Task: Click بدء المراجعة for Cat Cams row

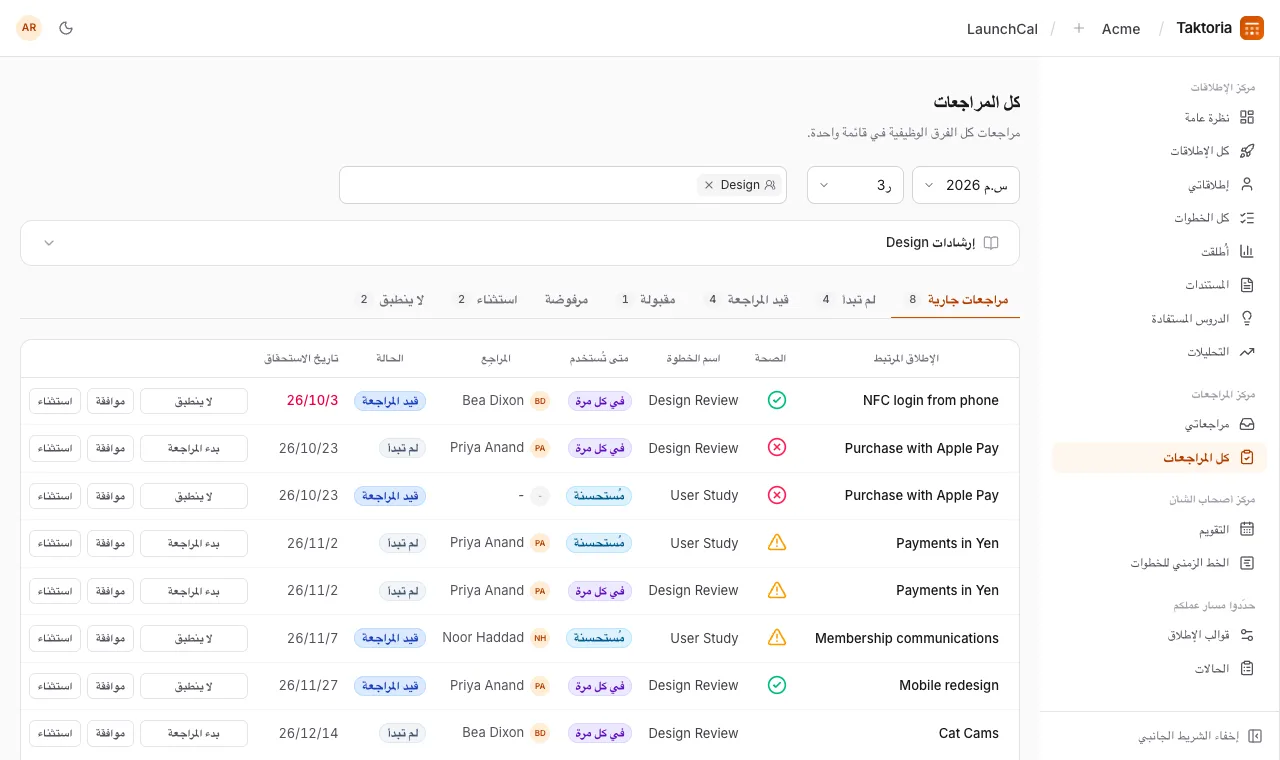Action: point(194,733)
